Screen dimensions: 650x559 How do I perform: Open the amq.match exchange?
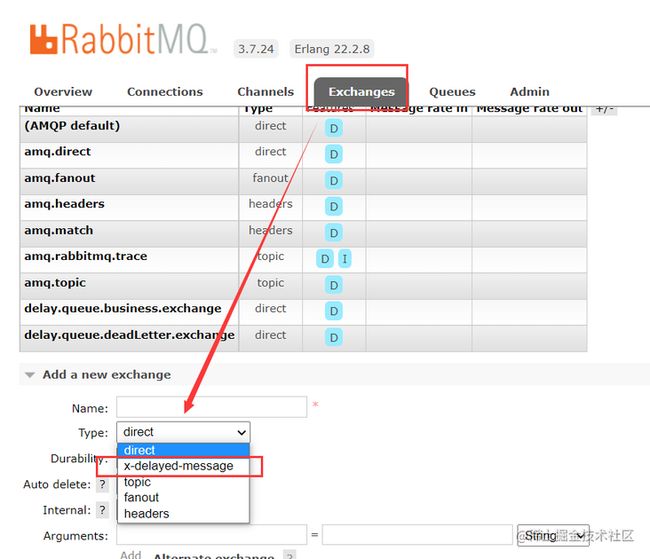[x=58, y=230]
